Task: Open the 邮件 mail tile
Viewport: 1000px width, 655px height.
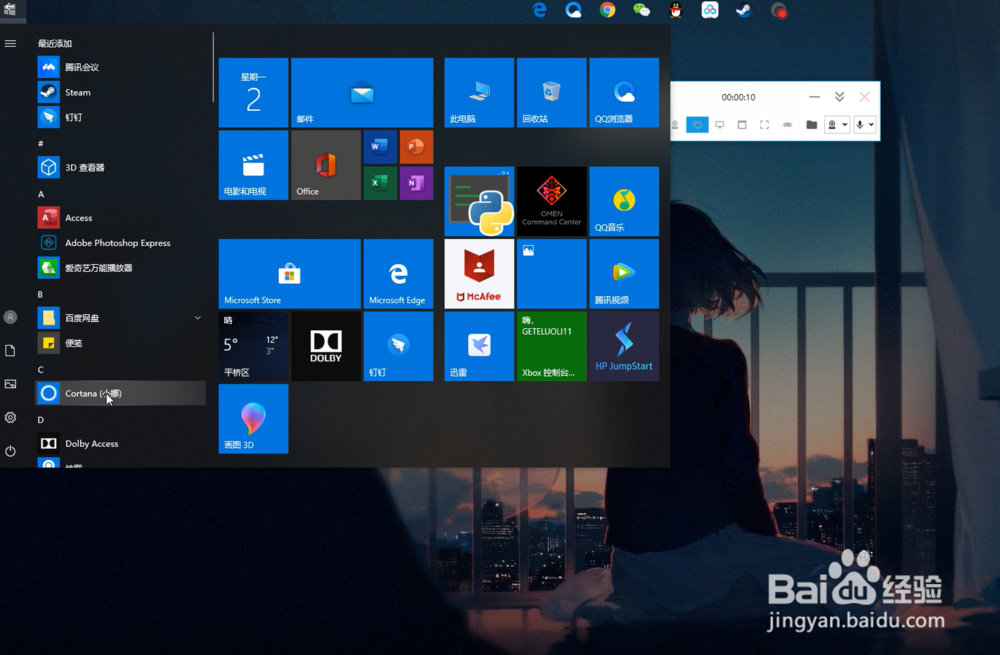Action: 362,92
